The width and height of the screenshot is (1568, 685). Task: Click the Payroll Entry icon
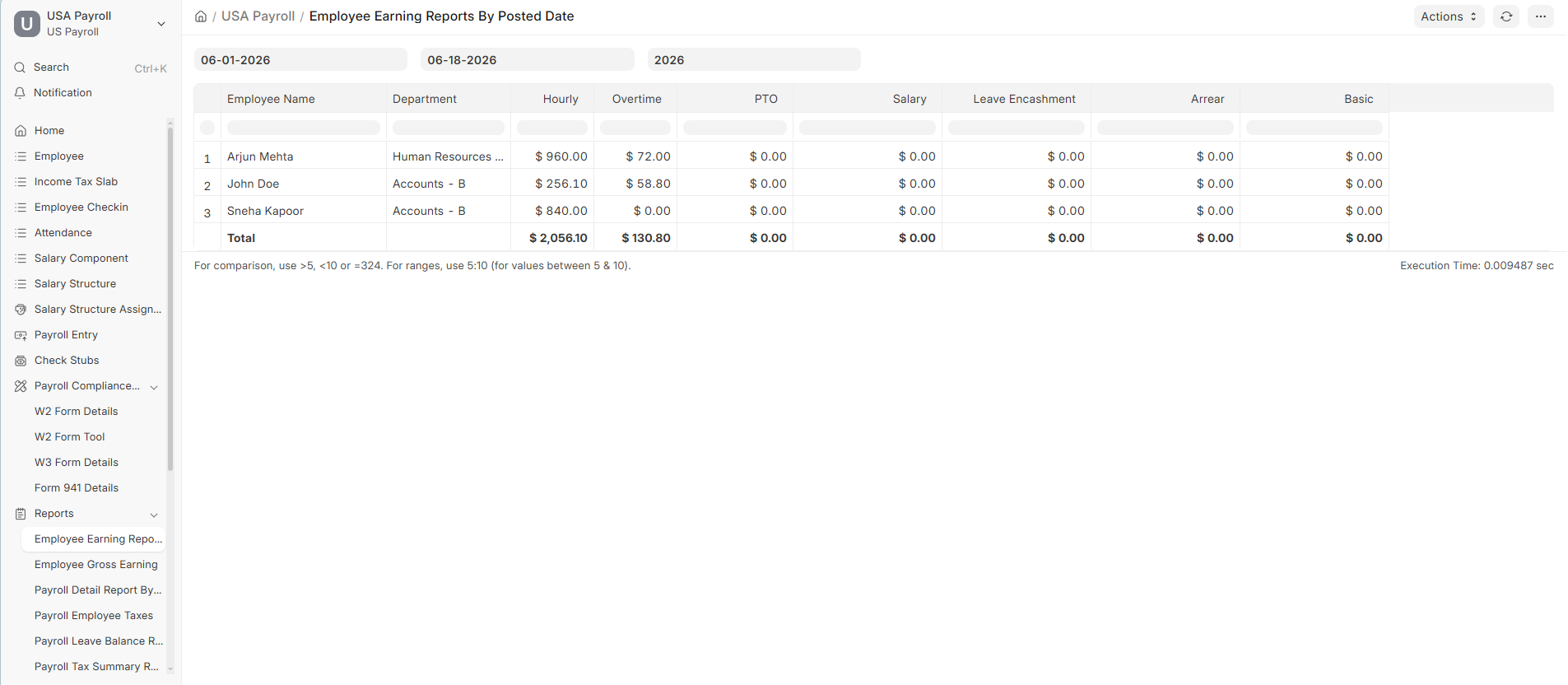point(21,335)
